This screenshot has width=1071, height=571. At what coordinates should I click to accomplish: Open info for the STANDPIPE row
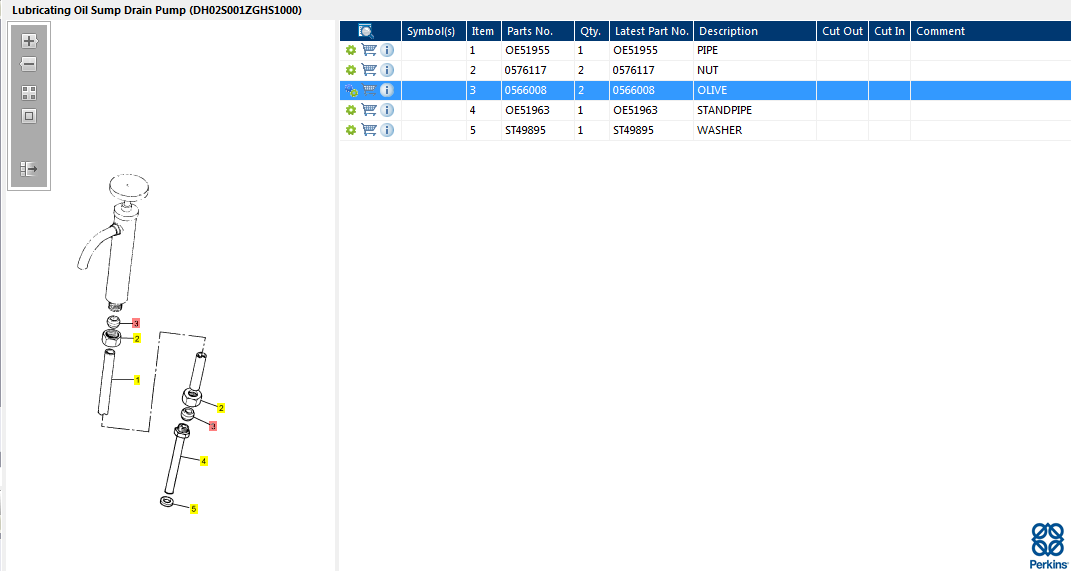[x=387, y=110]
